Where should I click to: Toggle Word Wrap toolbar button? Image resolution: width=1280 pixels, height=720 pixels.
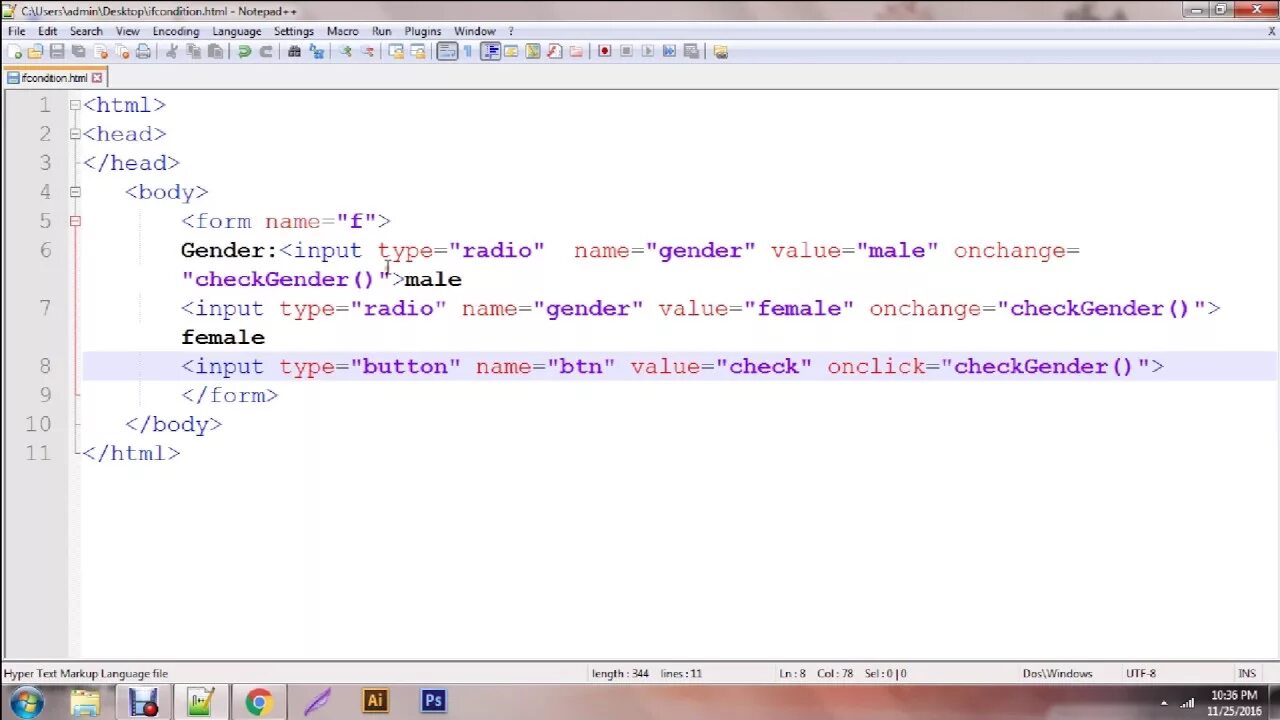pyautogui.click(x=447, y=52)
